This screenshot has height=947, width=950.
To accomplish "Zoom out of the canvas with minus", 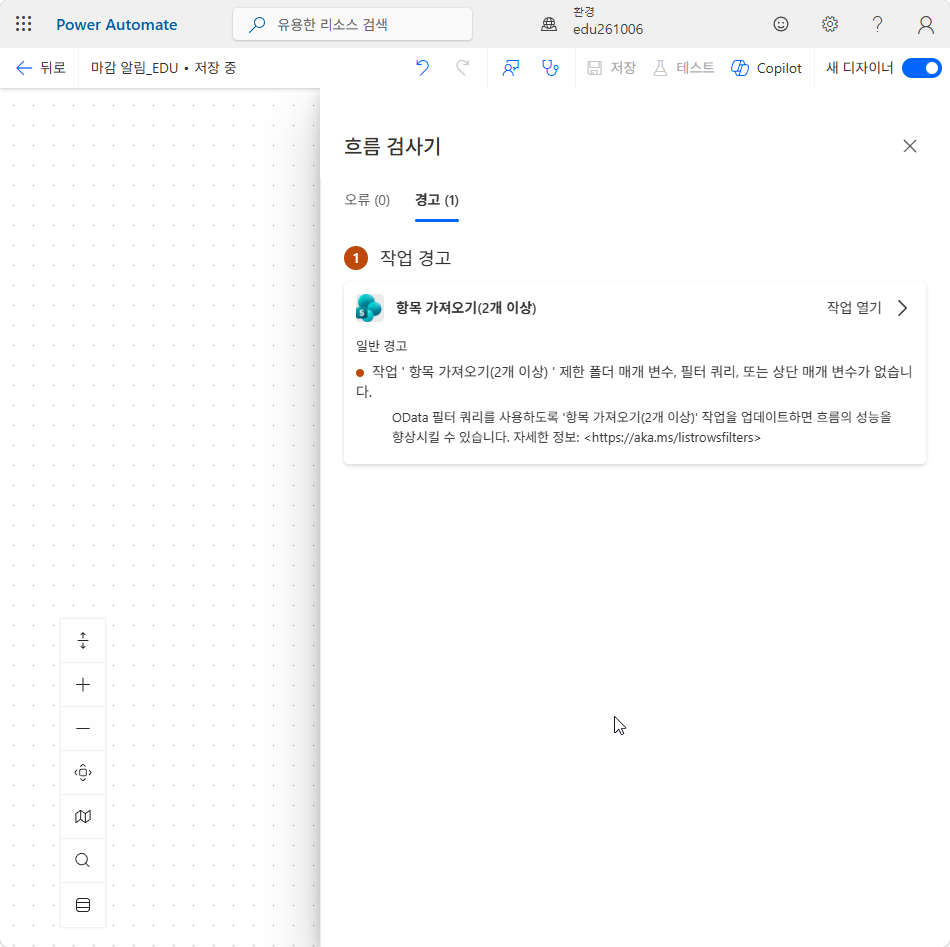I will tap(83, 728).
